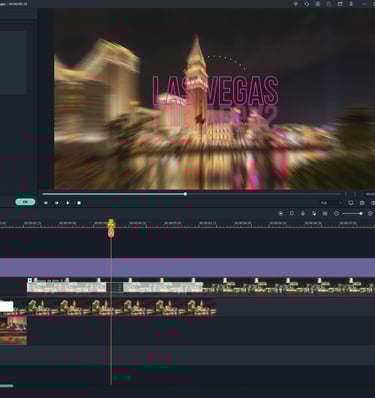Click the lightbulb tips icon in title bar
Image resolution: width=375 pixels, height=398 pixels.
[295, 4]
